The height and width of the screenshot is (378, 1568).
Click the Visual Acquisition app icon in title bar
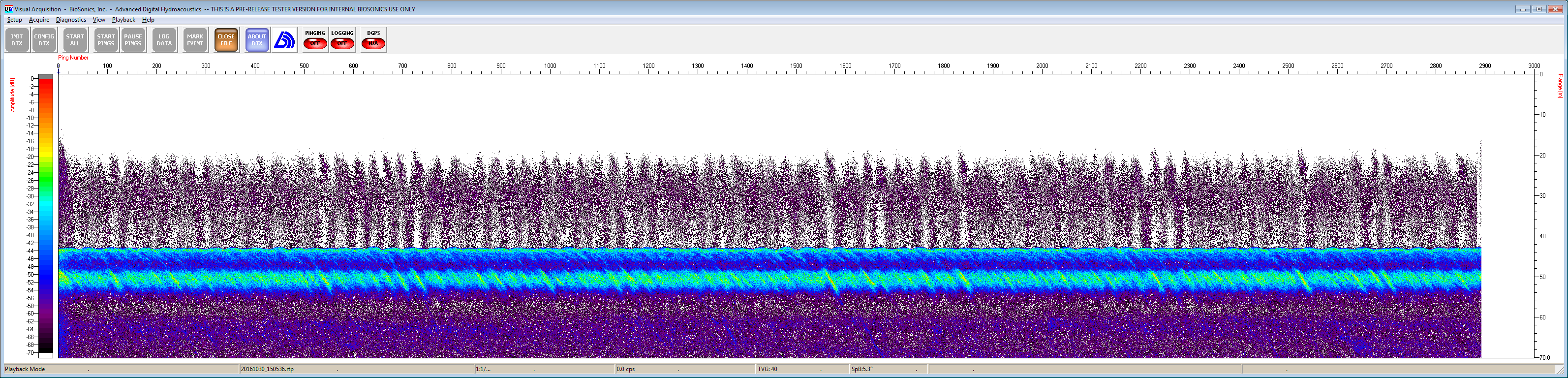(x=8, y=9)
